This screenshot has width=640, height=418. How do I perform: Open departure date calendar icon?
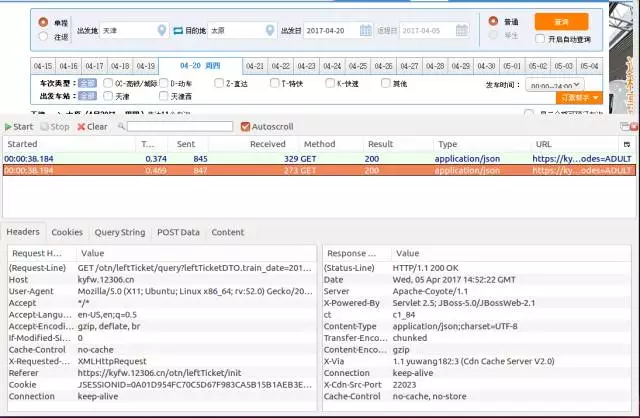coord(366,30)
